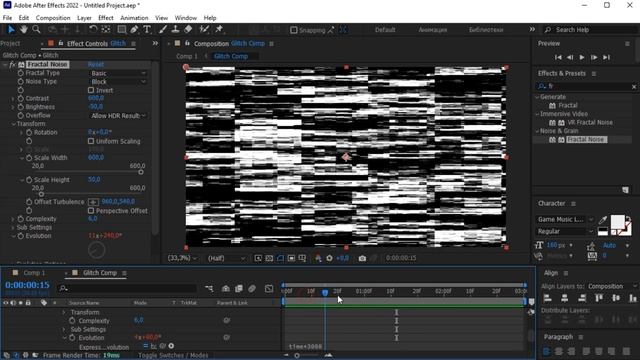Screen dimensions: 640x360
Task: Select the Clone Stamp tool
Action: pos(176,29)
